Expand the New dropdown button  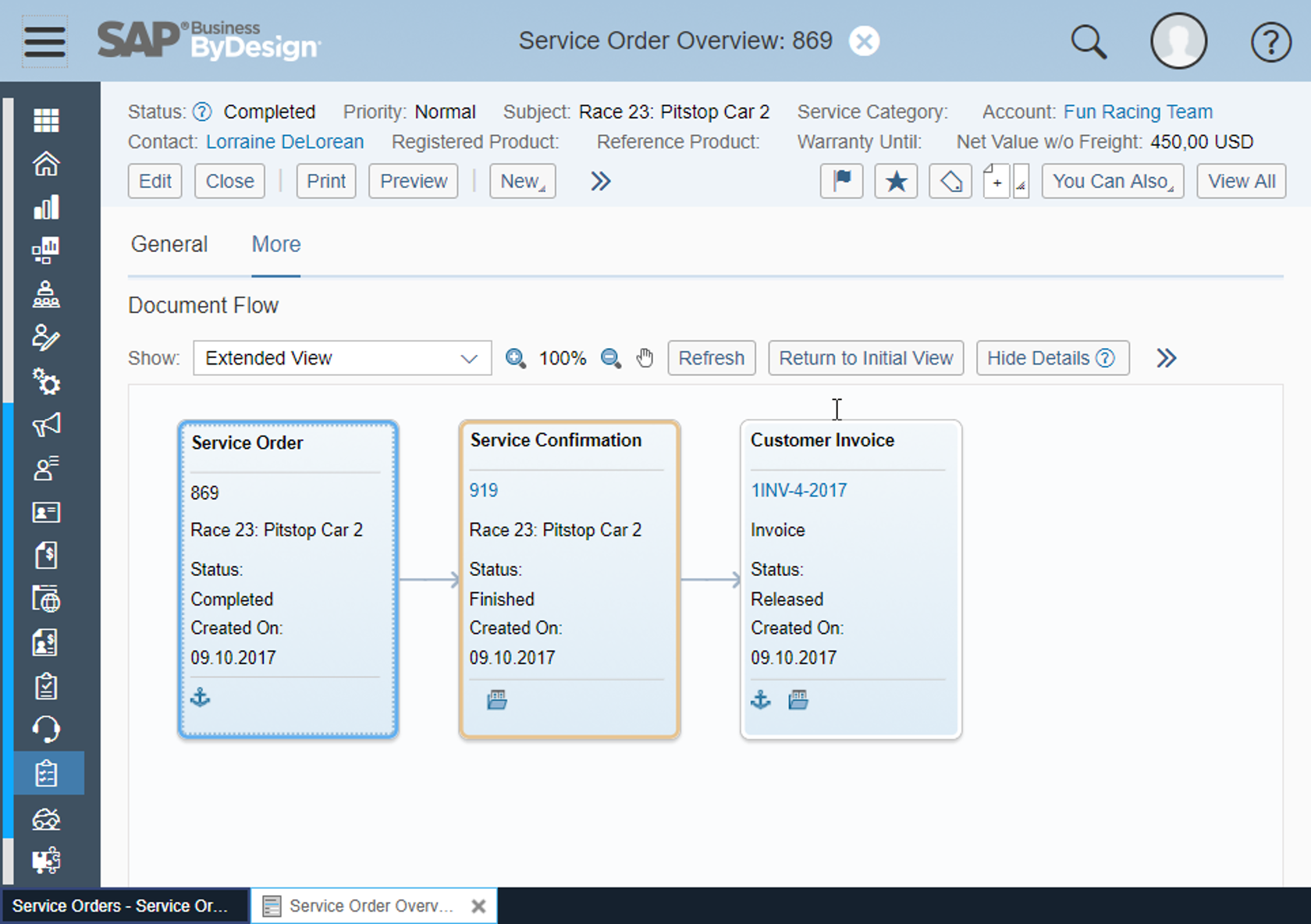click(522, 181)
